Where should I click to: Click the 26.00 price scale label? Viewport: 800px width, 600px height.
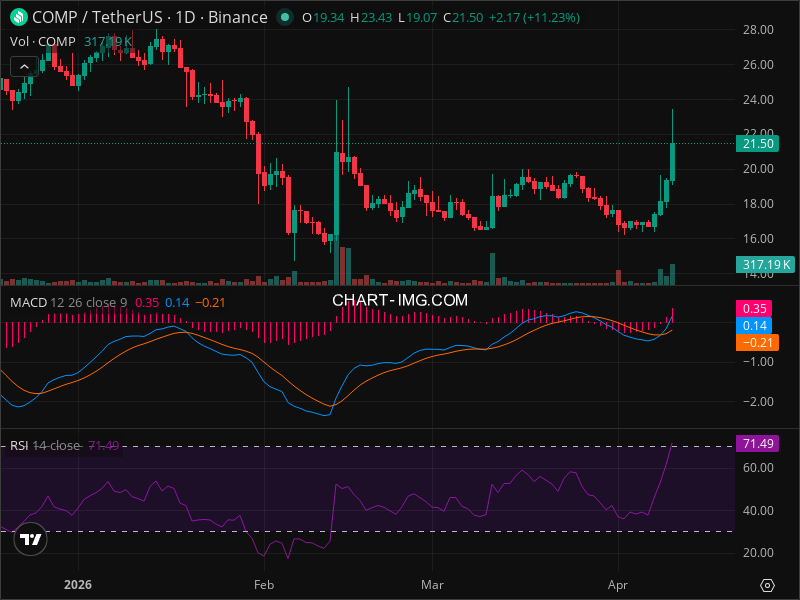[758, 65]
